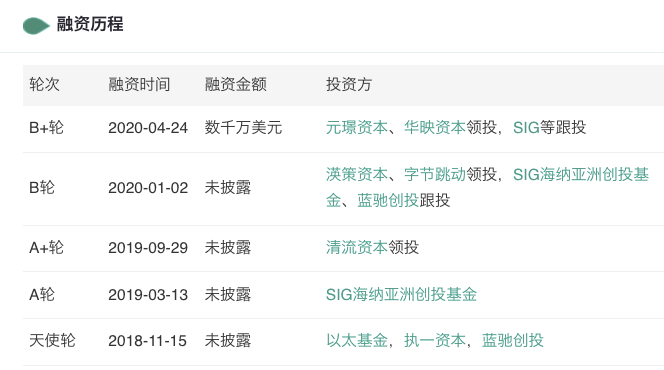This screenshot has width=664, height=370.
Task: Click the 融资历程 section heading
Action: 90,24
